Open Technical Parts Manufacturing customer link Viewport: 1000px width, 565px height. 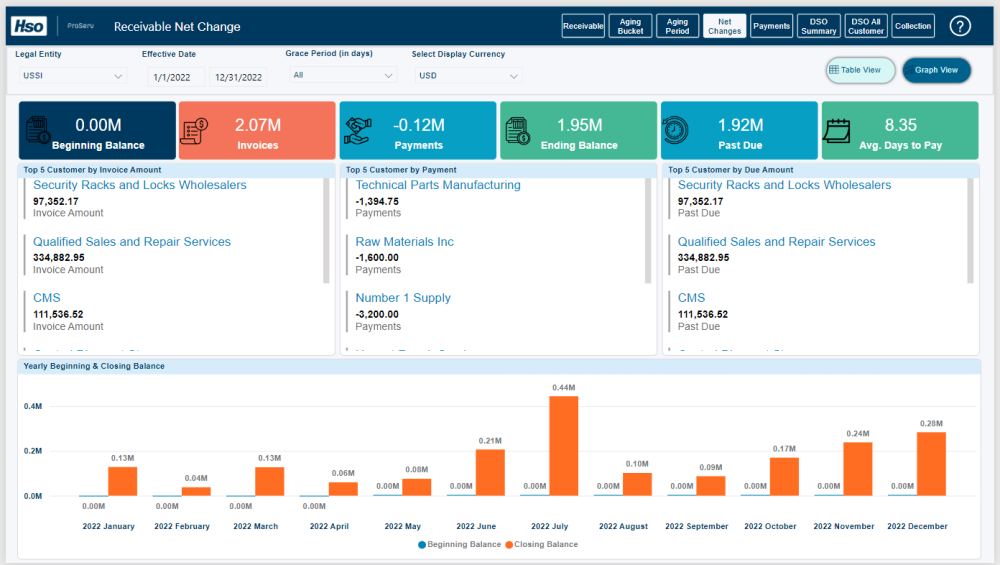pos(438,185)
